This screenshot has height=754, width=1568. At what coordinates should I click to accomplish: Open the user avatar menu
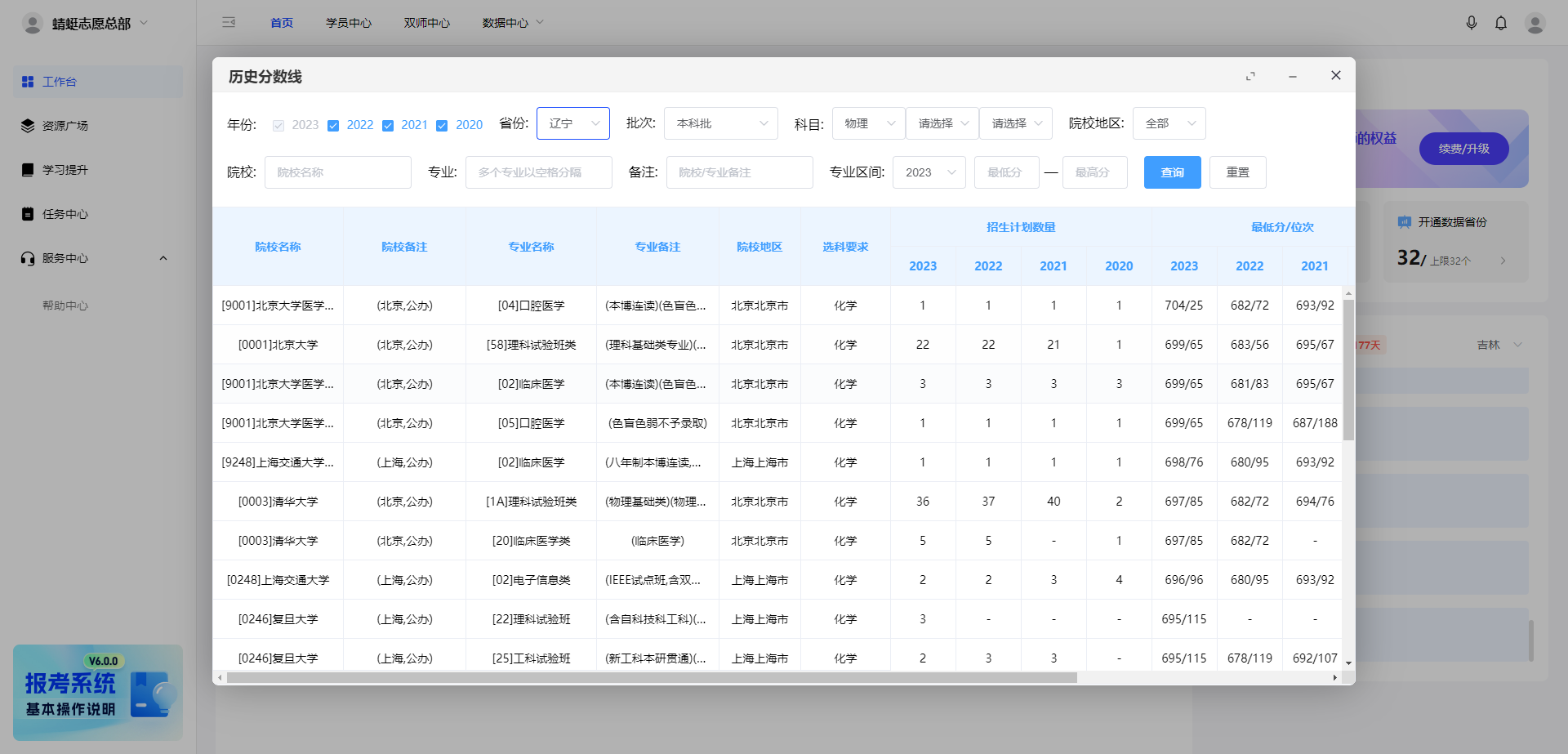(x=1535, y=23)
